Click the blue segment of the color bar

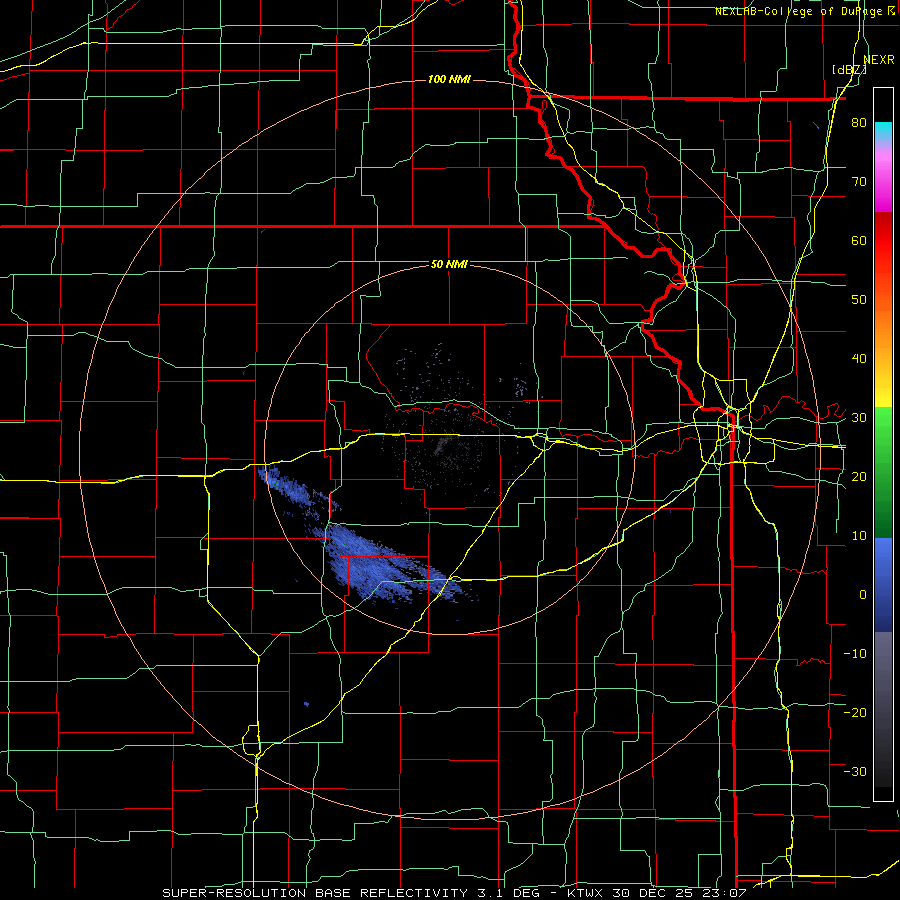point(883,584)
